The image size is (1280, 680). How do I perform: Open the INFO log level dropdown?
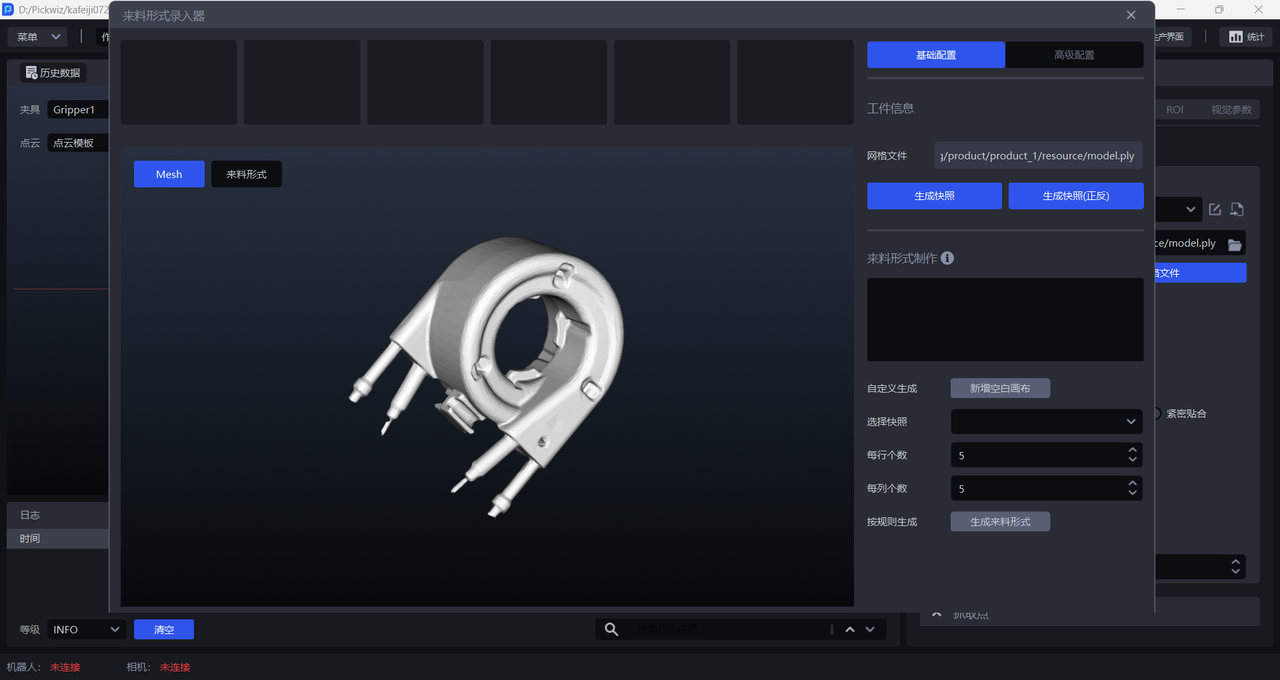(x=86, y=629)
